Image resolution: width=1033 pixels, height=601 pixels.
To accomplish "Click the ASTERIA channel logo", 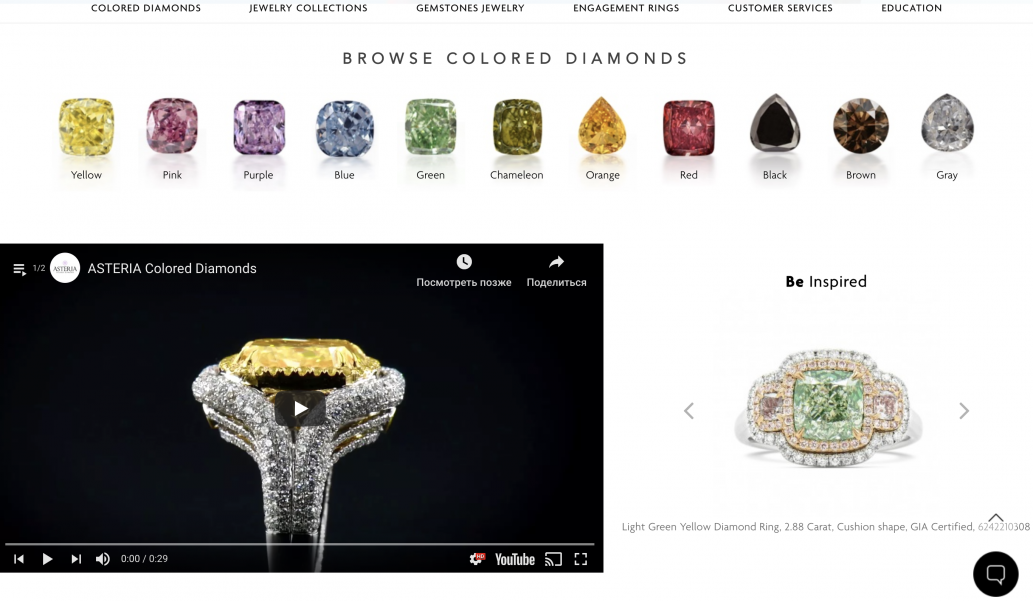I will 65,268.
